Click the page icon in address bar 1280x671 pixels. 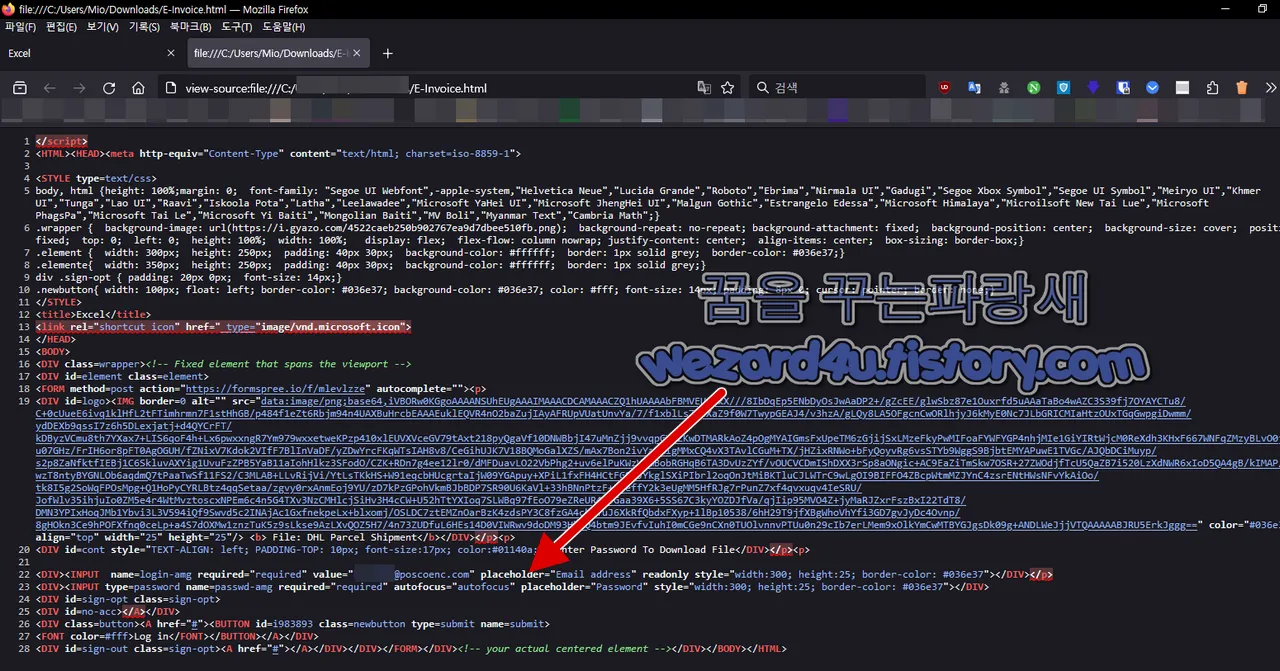click(x=171, y=88)
